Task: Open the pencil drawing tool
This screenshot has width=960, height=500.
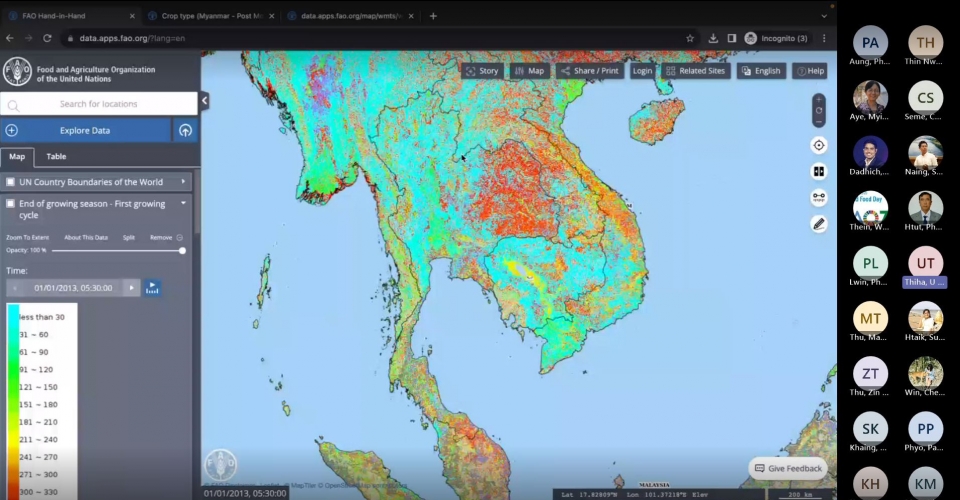Action: [x=818, y=224]
